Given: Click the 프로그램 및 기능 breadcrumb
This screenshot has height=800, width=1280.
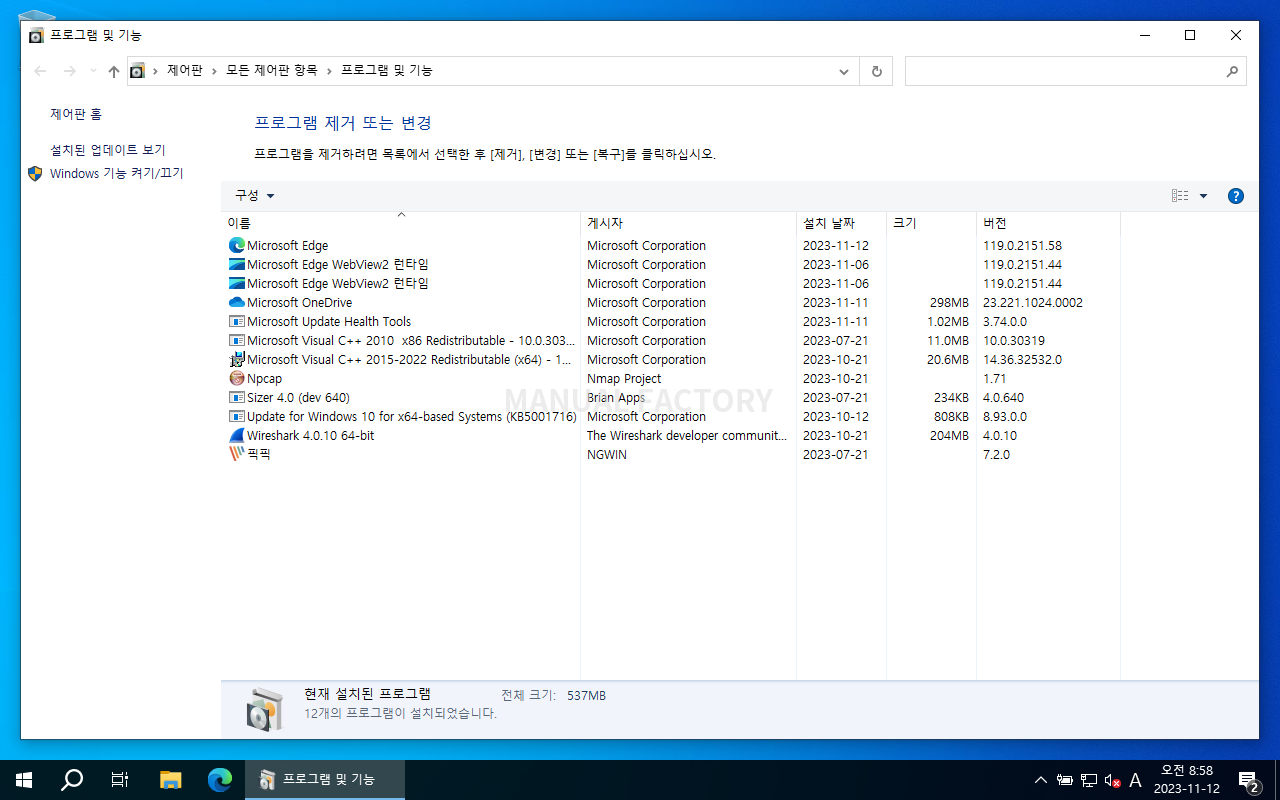Looking at the screenshot, I should tap(387, 71).
